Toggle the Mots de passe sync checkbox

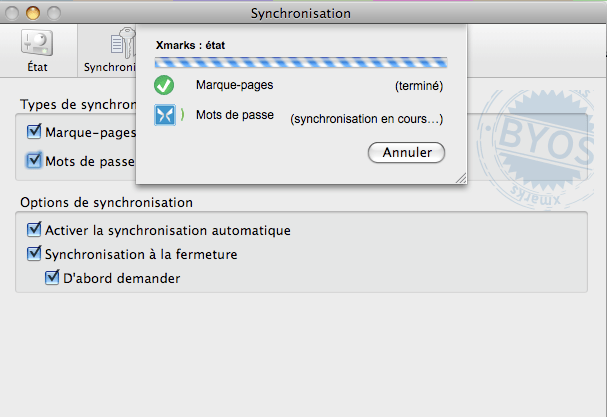pos(34,160)
